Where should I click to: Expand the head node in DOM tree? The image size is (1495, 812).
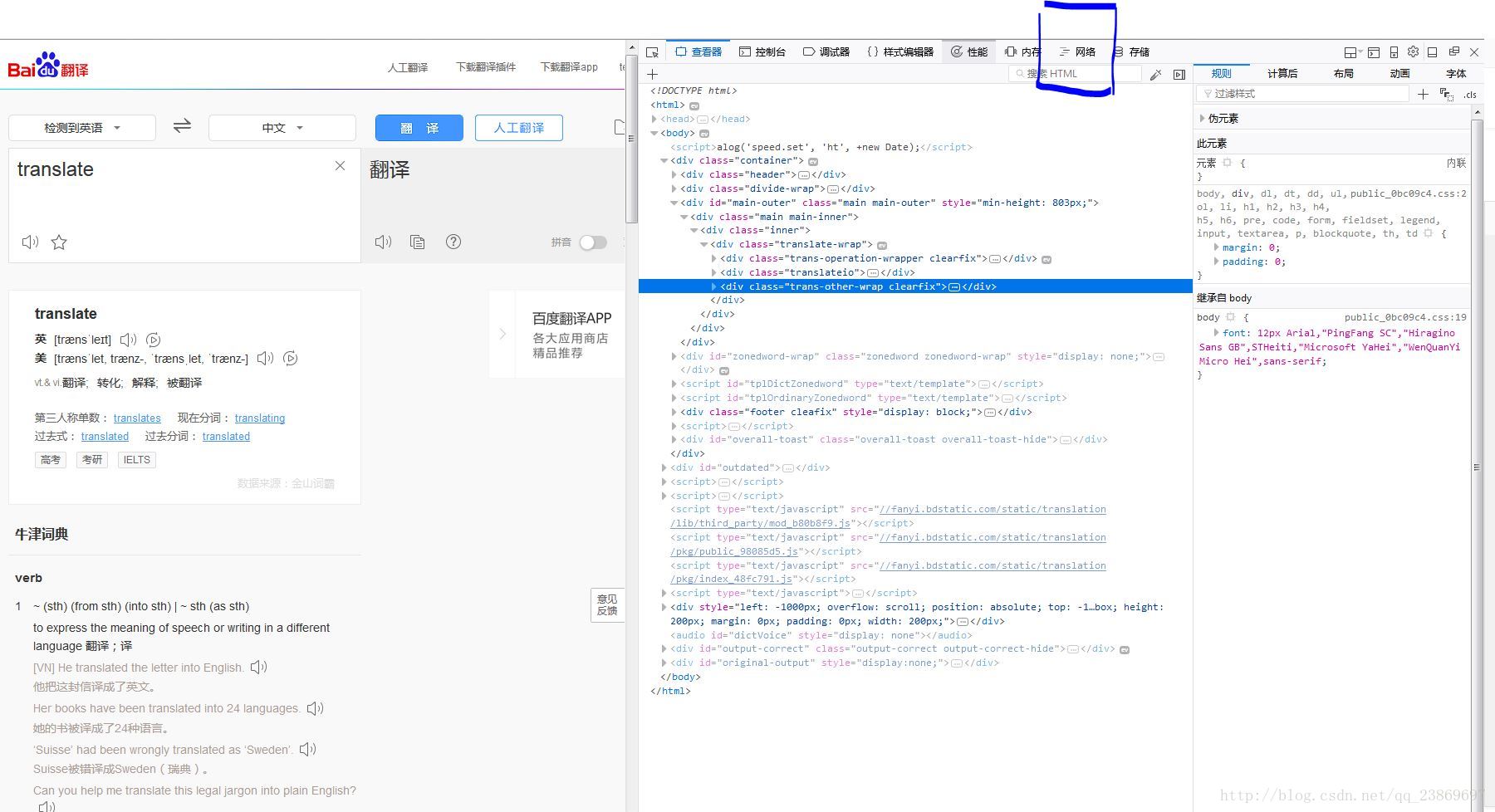point(654,119)
